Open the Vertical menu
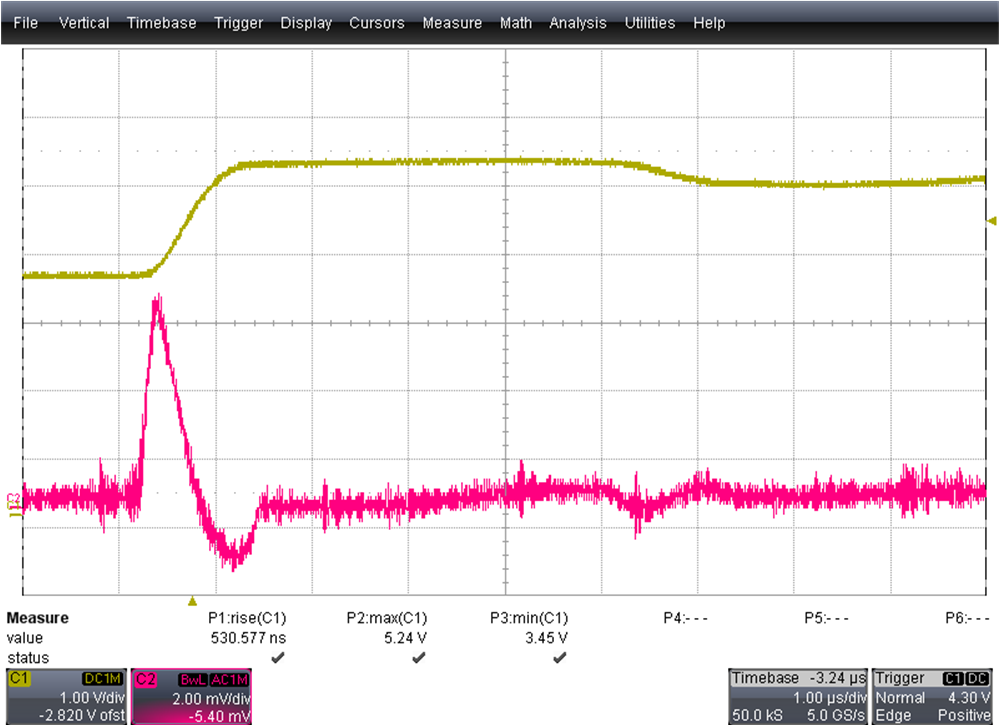Screen dimensions: 1000x726 click(84, 22)
